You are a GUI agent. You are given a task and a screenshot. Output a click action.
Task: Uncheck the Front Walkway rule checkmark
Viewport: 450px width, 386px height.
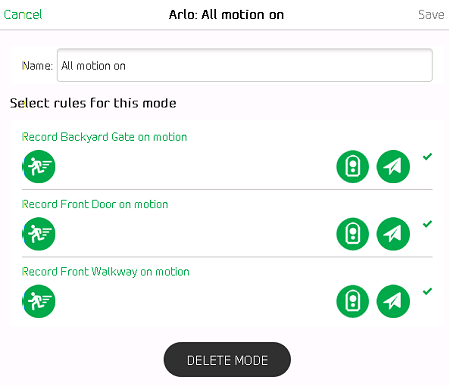[427, 291]
